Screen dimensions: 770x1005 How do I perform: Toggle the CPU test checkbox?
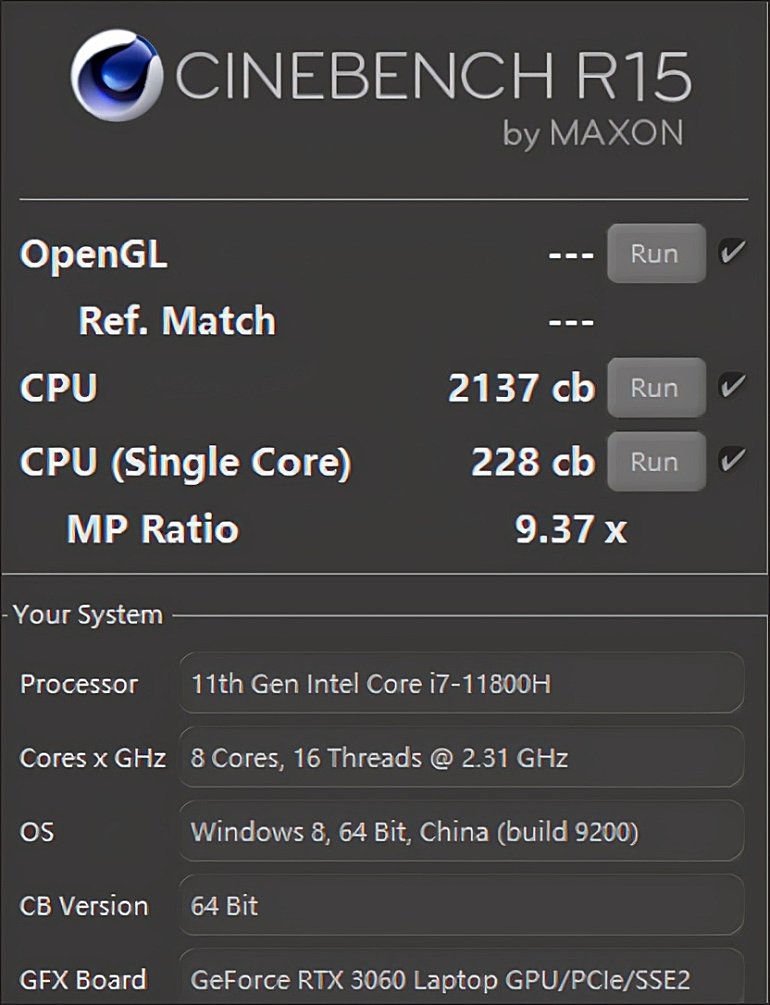[732, 385]
